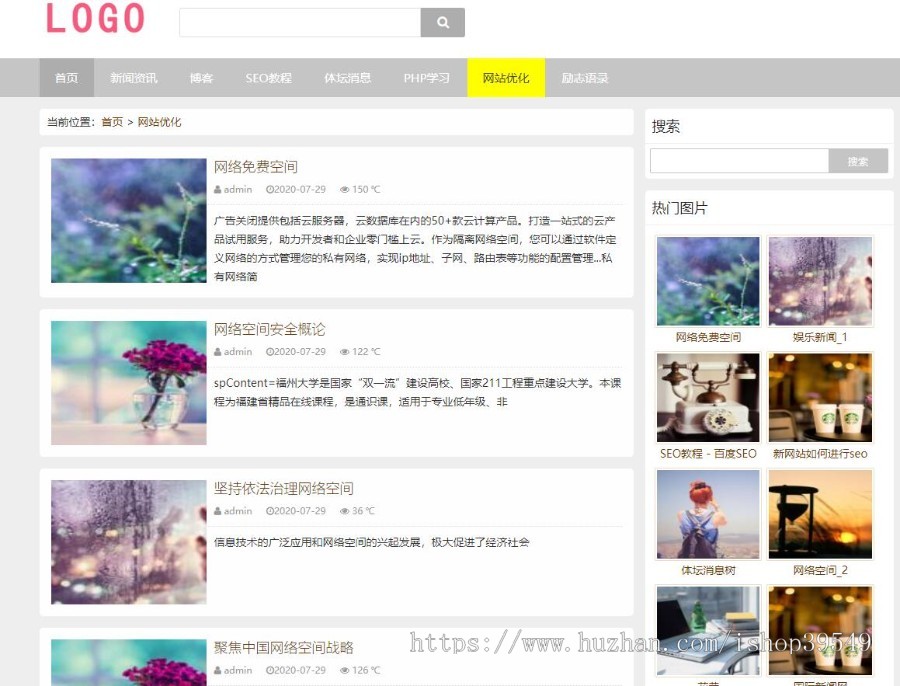This screenshot has width=900, height=686.
Task: Click the gray 搜索 button in sidebar
Action: pyautogui.click(x=858, y=161)
